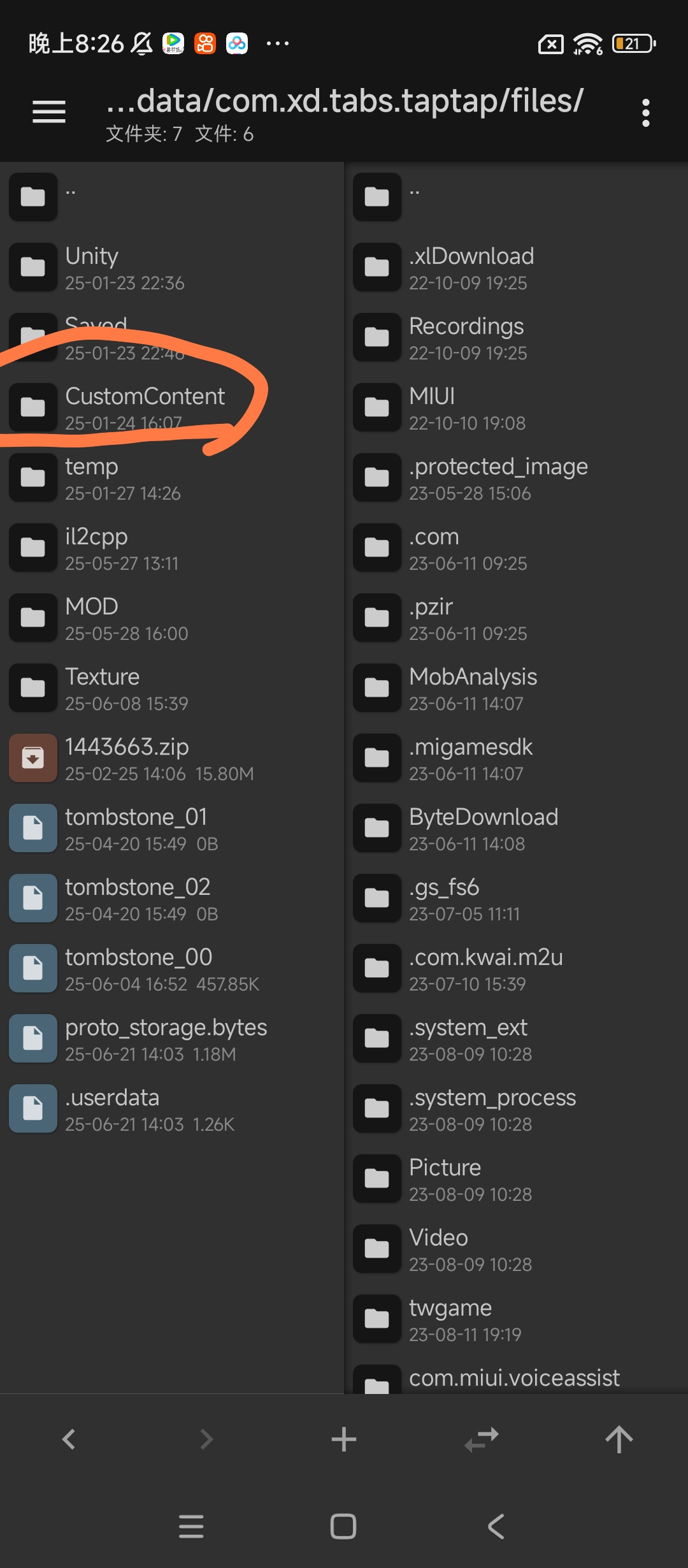Open the three-dot overflow menu

645,113
